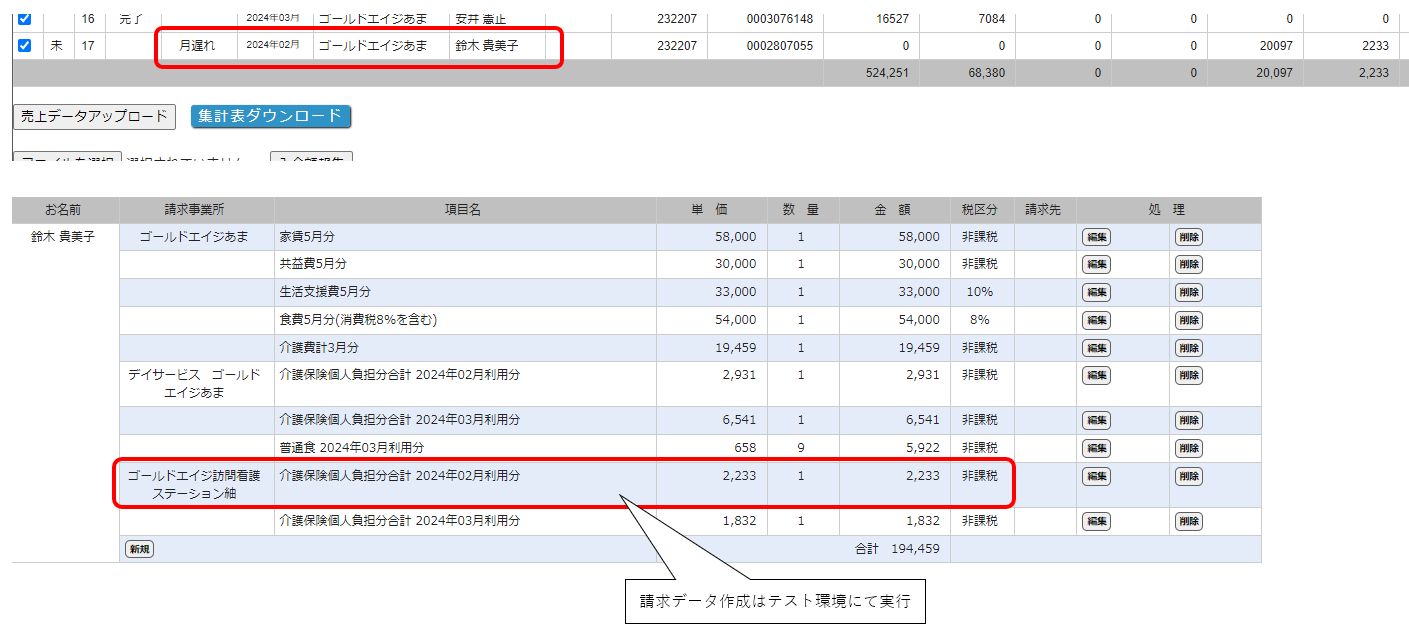
Task: Edit the 普通食 2024年03月利用分 row
Action: [x=1096, y=448]
